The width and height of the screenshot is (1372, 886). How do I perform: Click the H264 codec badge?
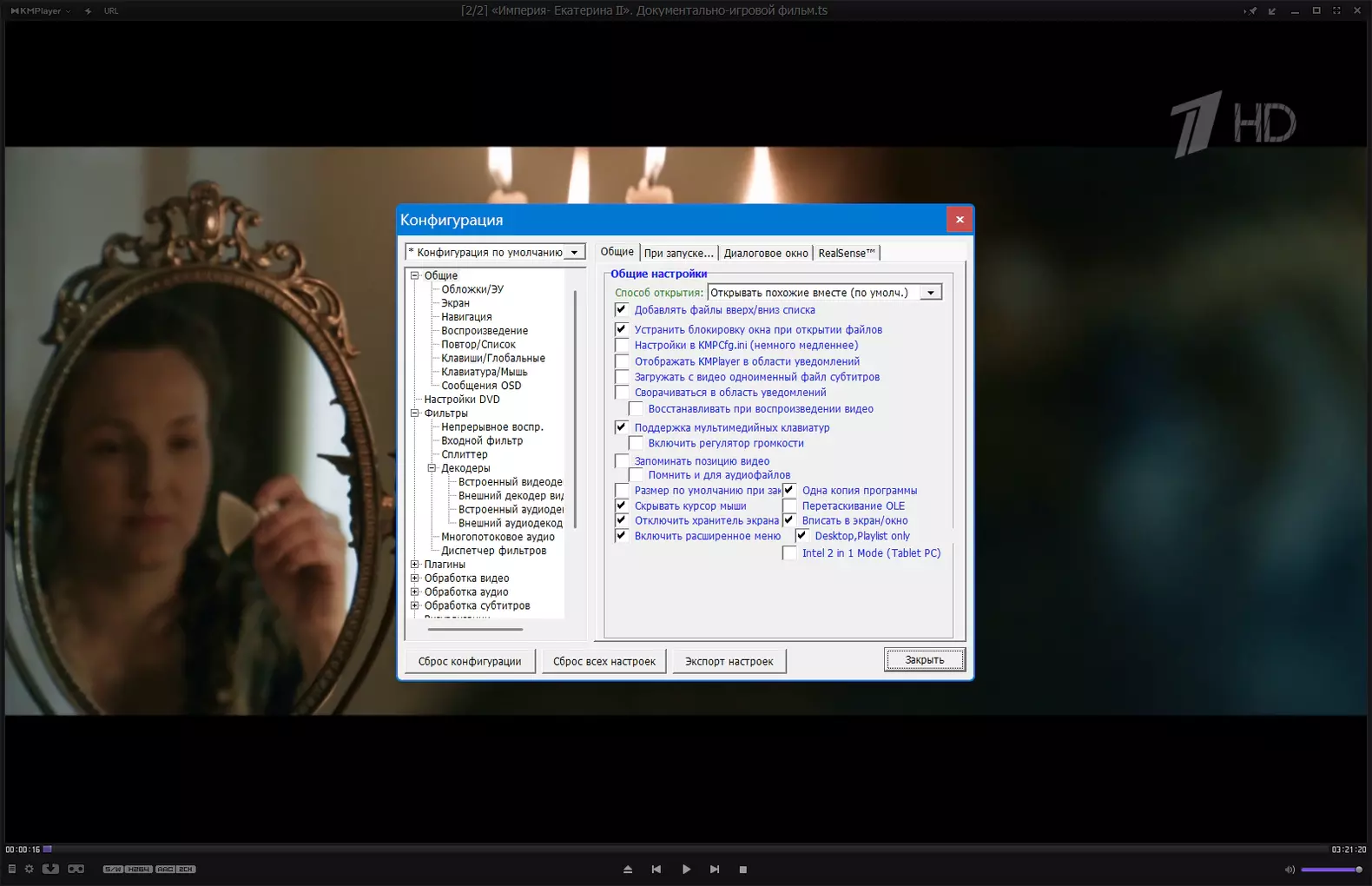[139, 869]
